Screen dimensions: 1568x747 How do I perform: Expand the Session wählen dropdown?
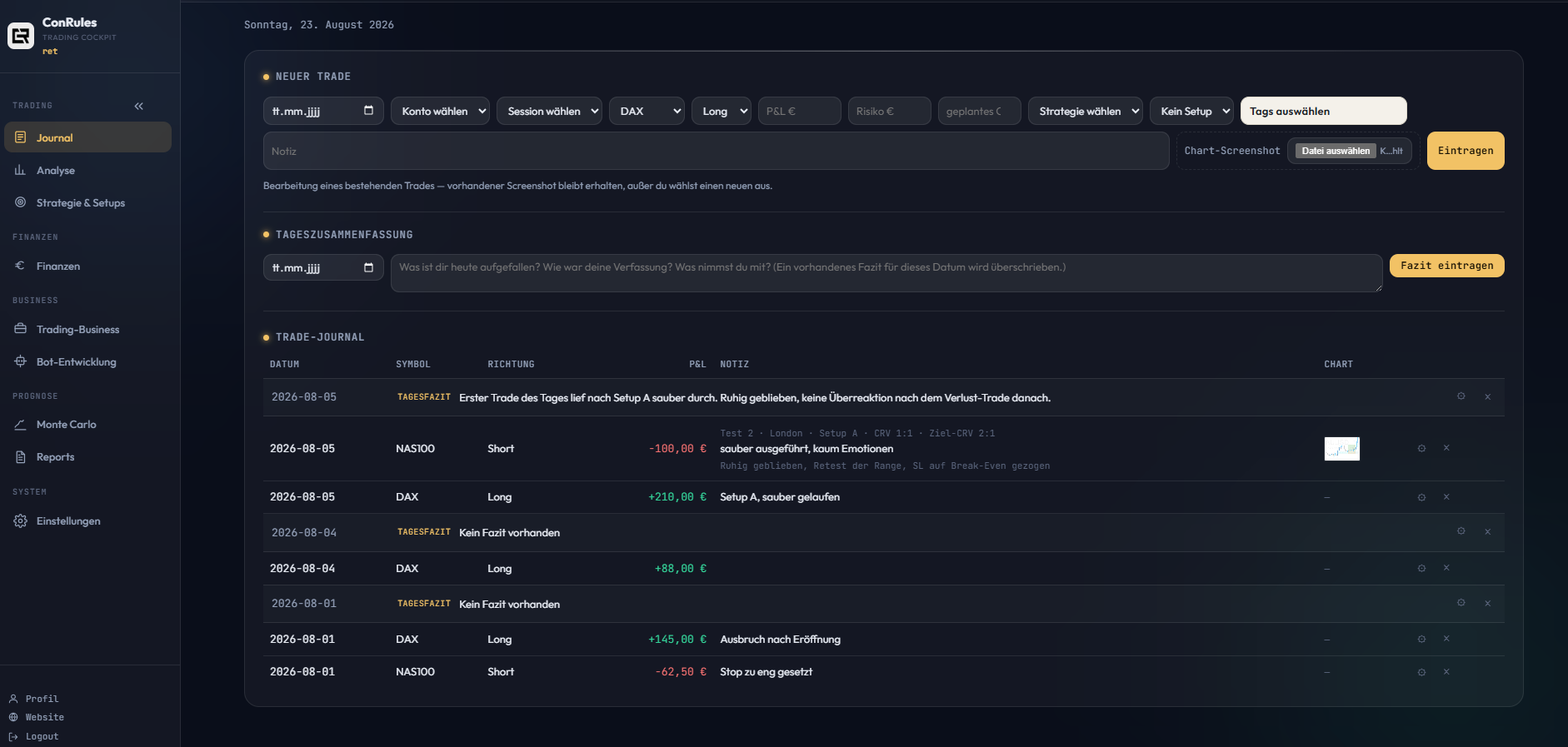click(549, 111)
